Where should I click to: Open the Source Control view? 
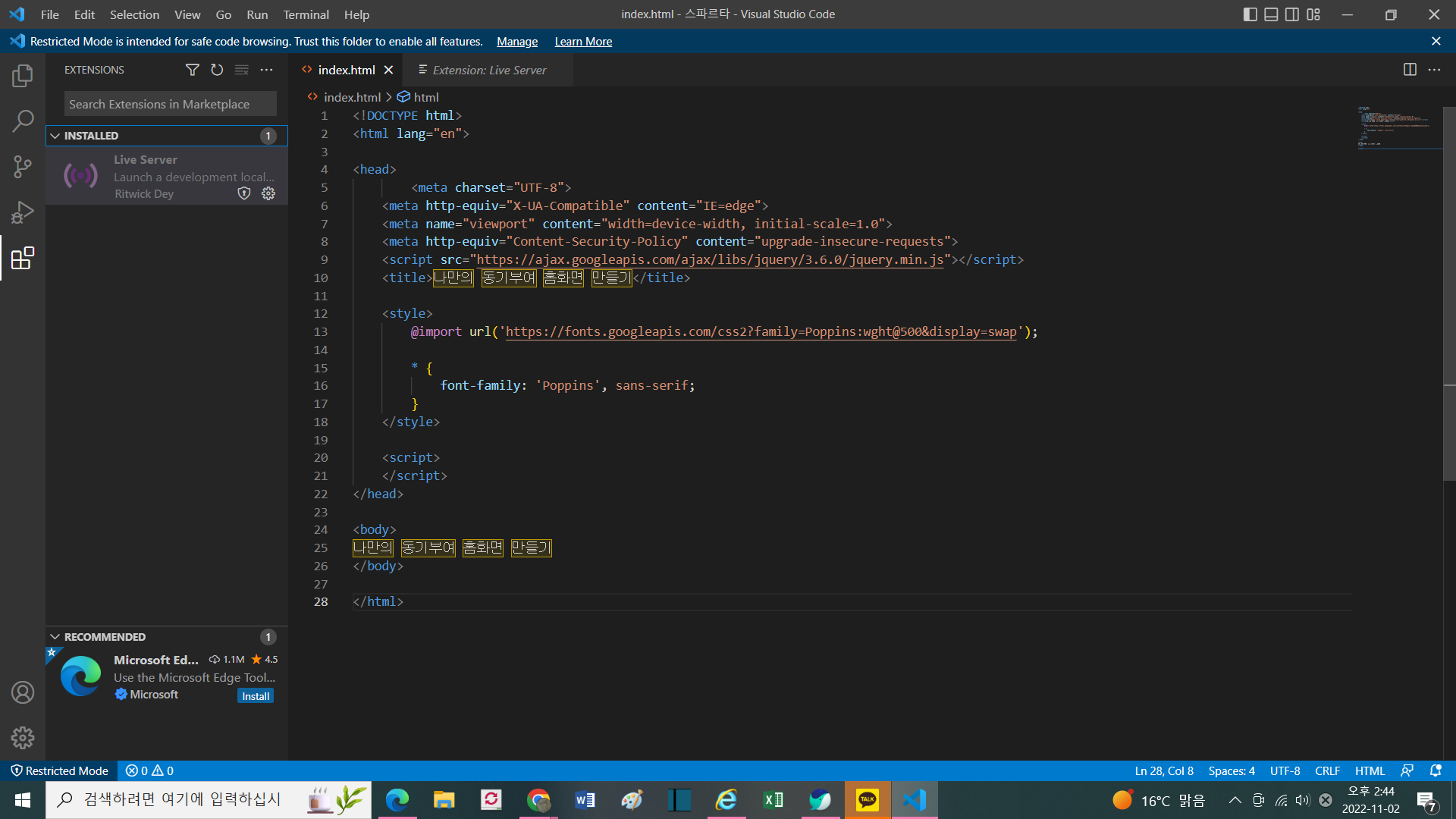23,167
